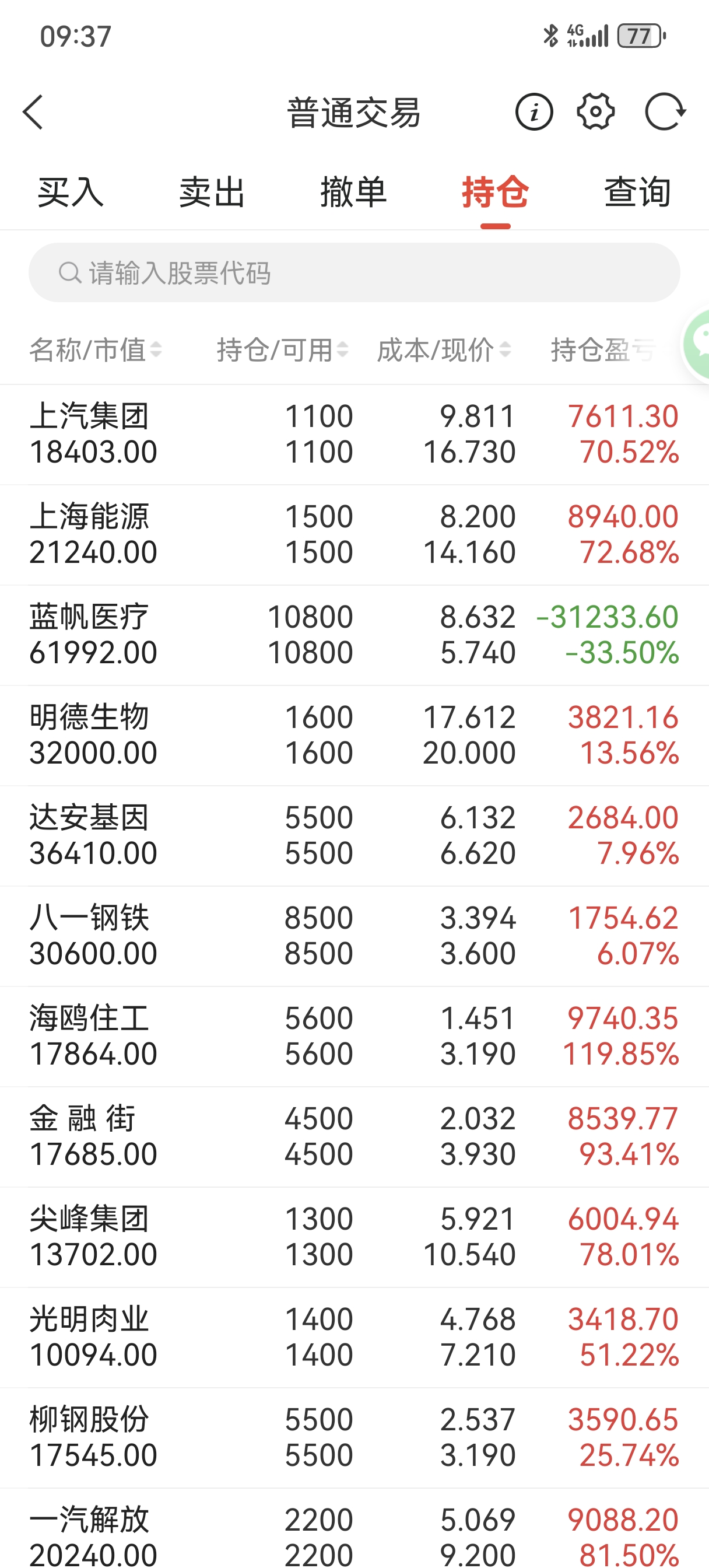Tap the battery indicator icon
709x1568 pixels.
coord(641,36)
